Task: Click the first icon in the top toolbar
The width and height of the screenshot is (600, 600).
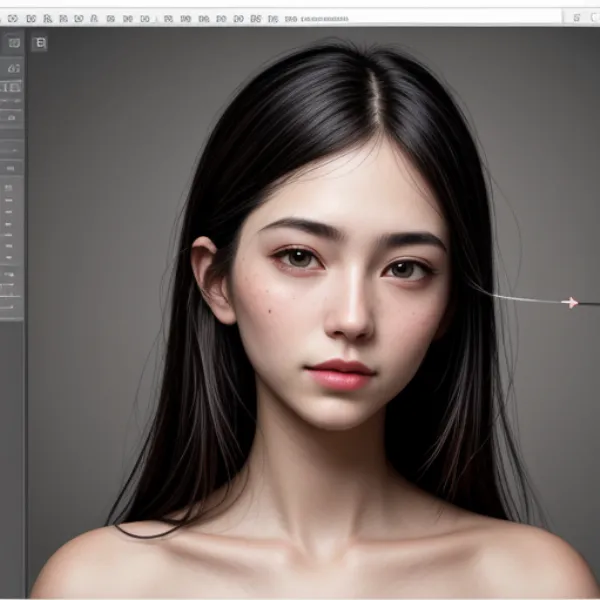Action: (x=13, y=18)
